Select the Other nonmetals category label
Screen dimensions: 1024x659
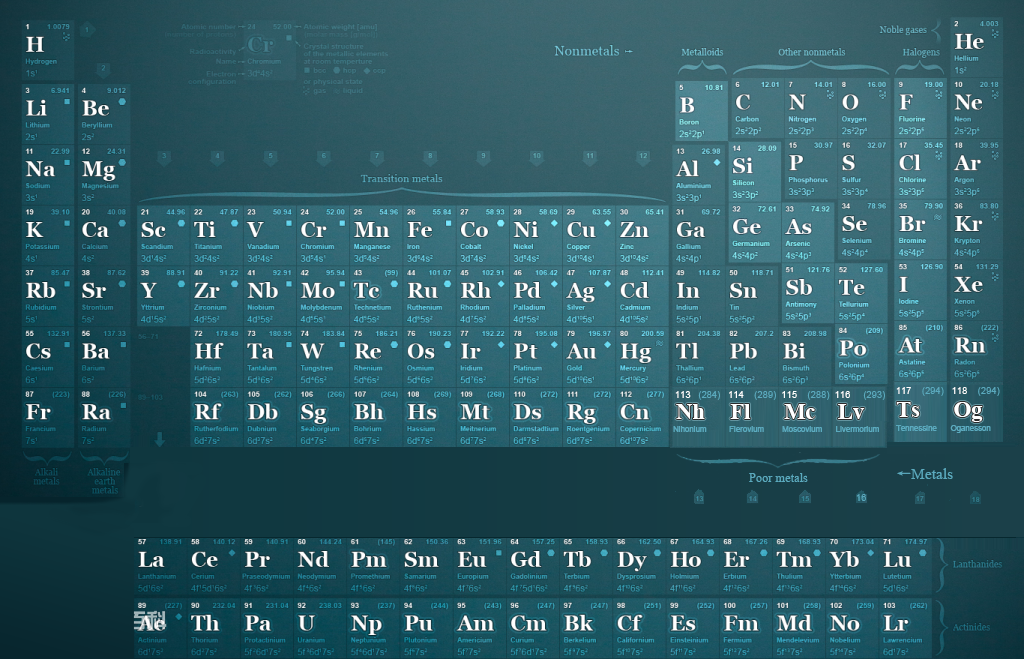[x=811, y=52]
